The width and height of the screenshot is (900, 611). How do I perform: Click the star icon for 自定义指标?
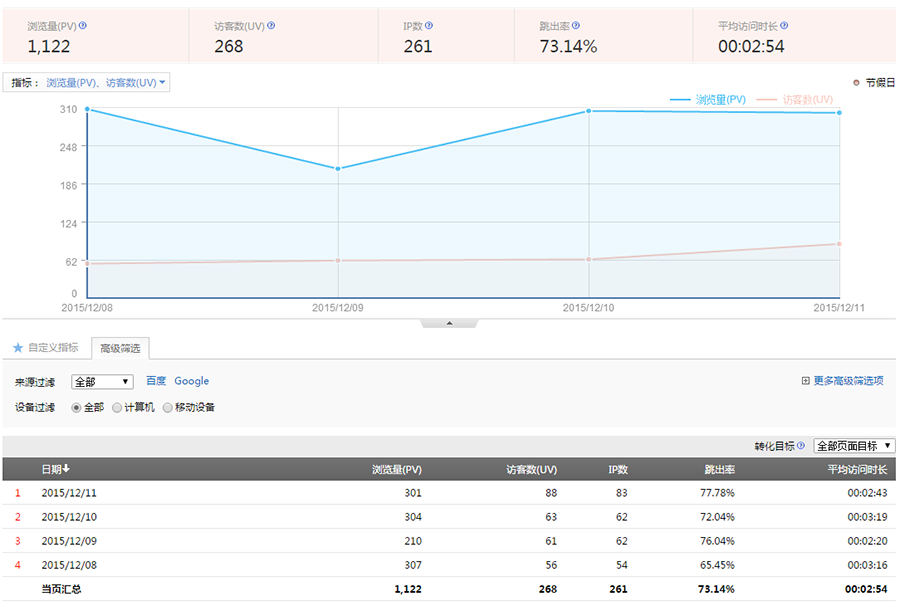coord(18,347)
